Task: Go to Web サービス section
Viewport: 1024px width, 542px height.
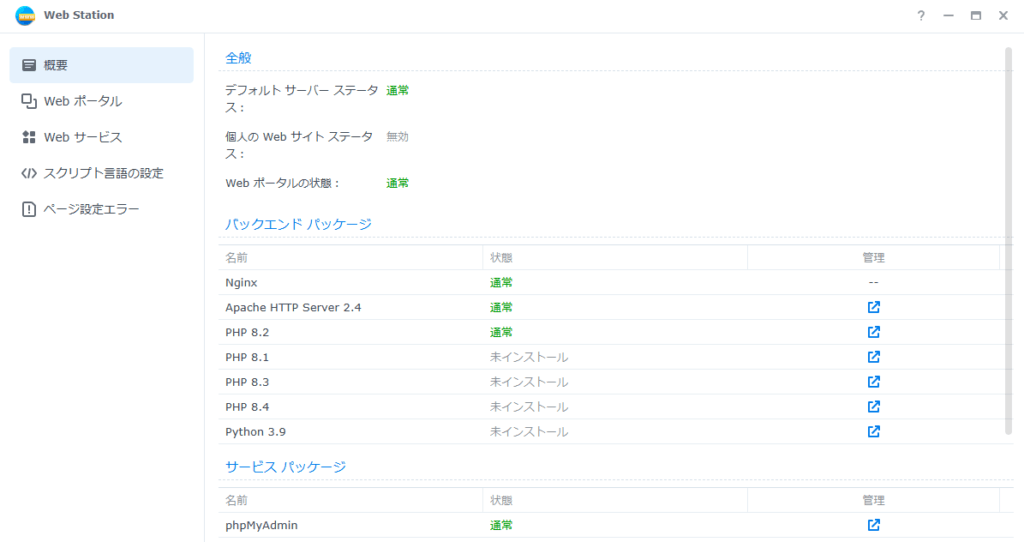Action: click(x=101, y=137)
